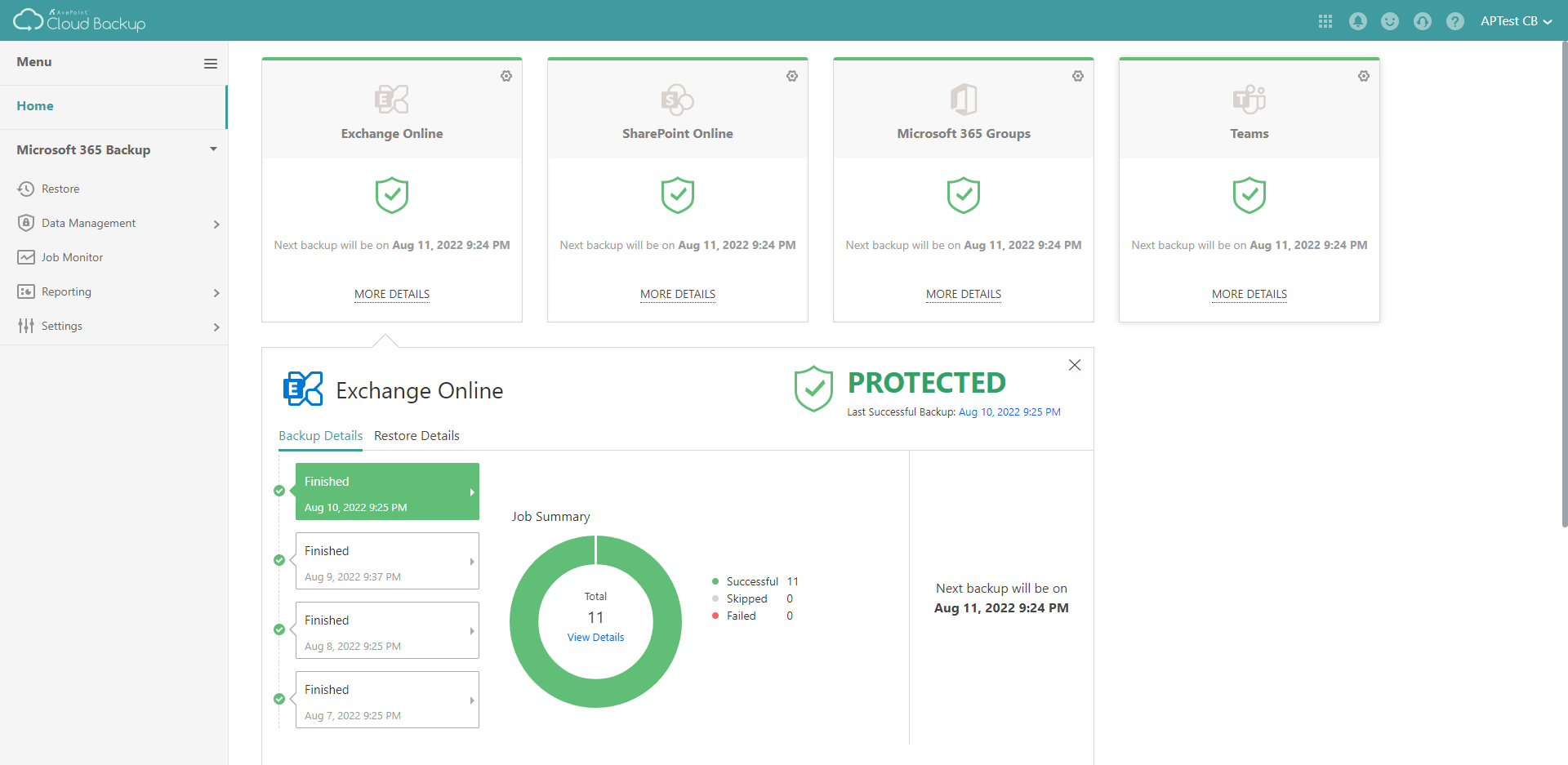Viewport: 1568px width, 765px height.
Task: Click the Settings sliders icon in sidebar
Action: pos(26,326)
